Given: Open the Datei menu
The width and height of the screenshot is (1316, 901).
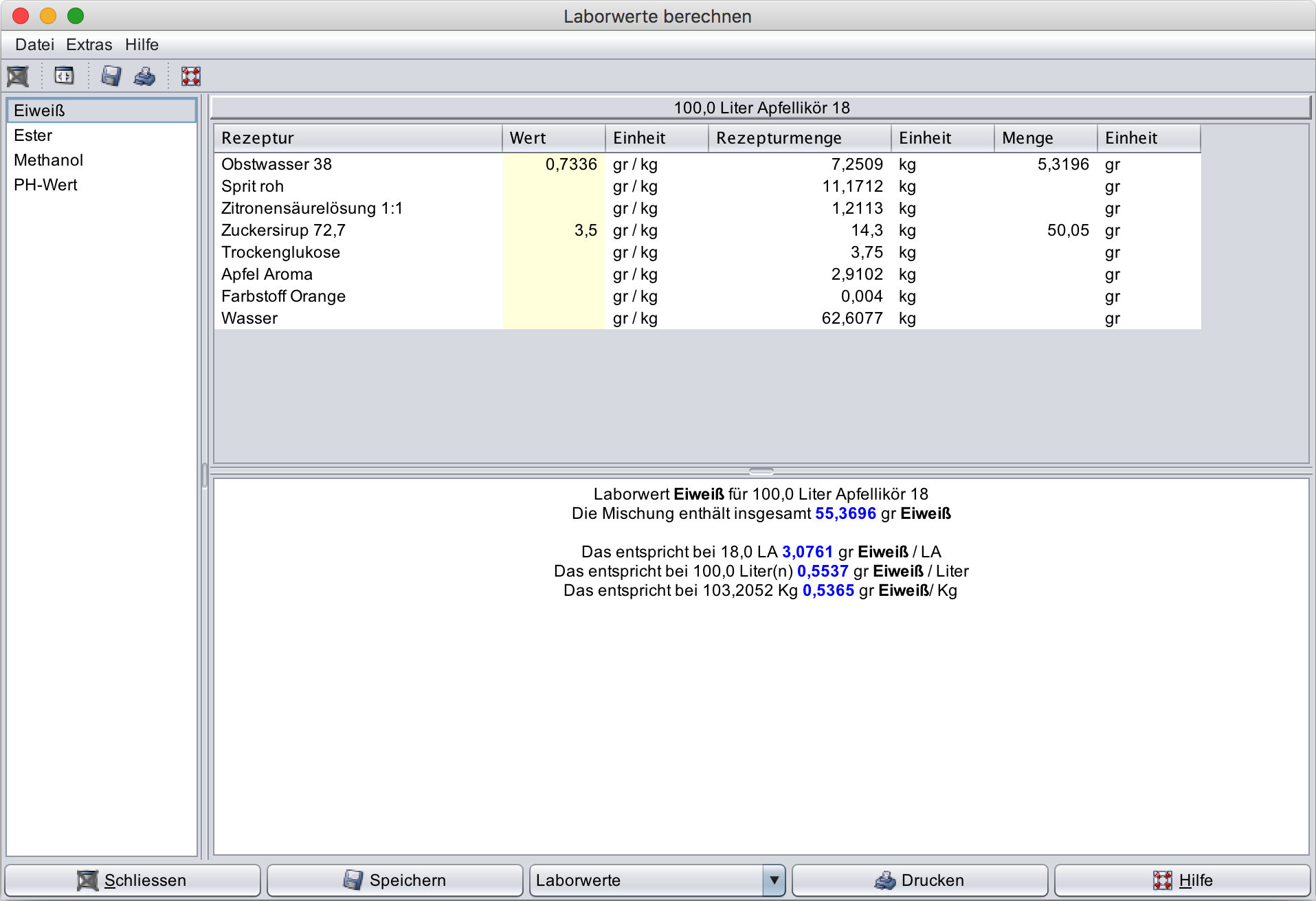Looking at the screenshot, I should [34, 45].
